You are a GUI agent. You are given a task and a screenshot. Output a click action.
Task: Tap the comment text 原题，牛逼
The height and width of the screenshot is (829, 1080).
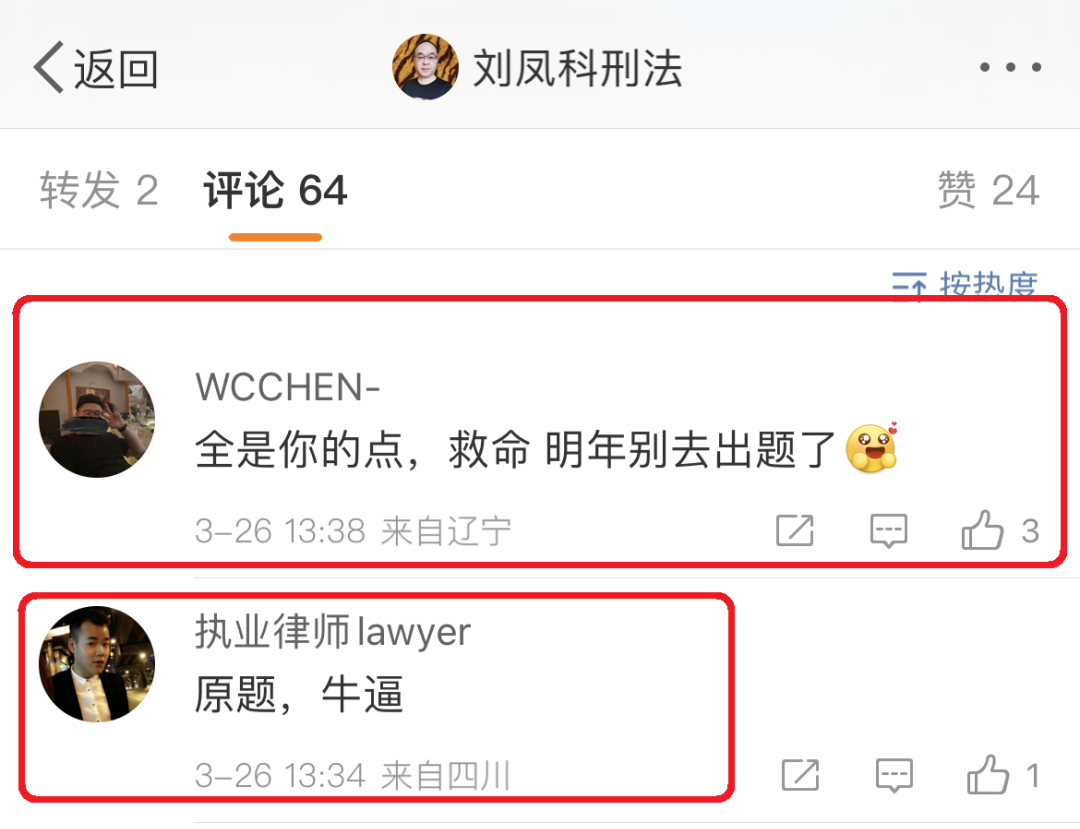coord(299,694)
